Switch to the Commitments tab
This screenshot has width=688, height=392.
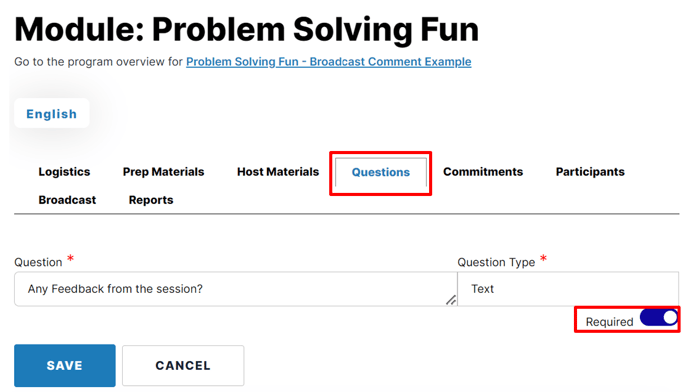pos(483,172)
